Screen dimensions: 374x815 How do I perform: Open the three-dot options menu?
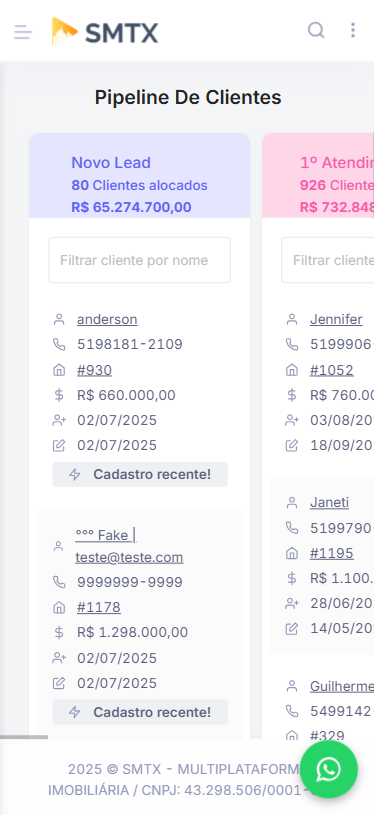click(353, 30)
